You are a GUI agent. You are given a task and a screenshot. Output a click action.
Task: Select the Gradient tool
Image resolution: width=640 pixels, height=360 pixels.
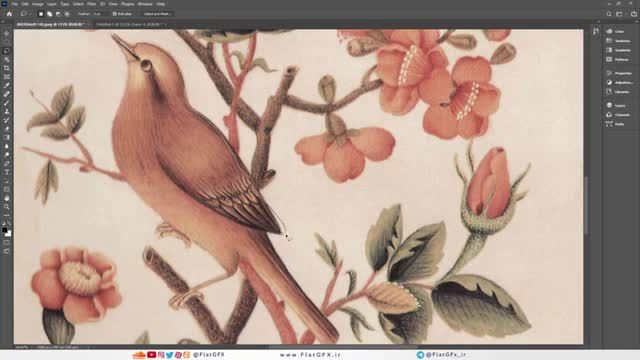coord(7,138)
